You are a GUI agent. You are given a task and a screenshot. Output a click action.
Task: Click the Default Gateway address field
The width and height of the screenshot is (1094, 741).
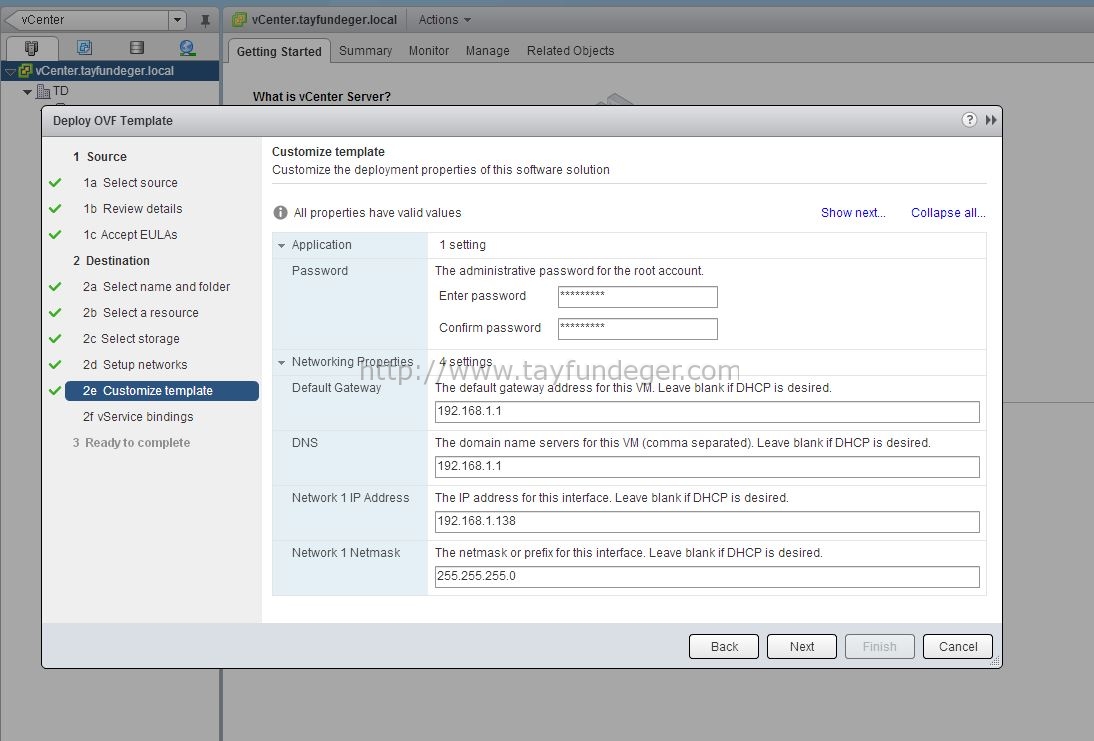click(707, 412)
